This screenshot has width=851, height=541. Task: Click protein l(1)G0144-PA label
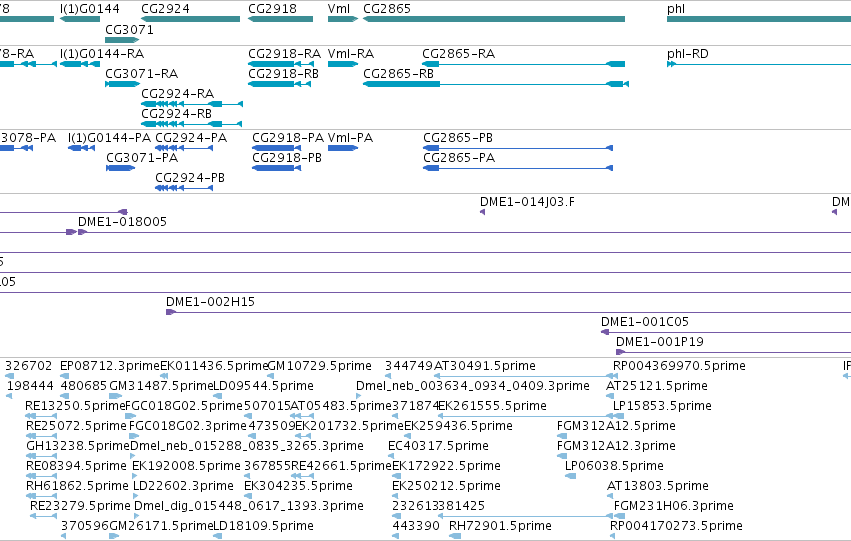tap(110, 138)
